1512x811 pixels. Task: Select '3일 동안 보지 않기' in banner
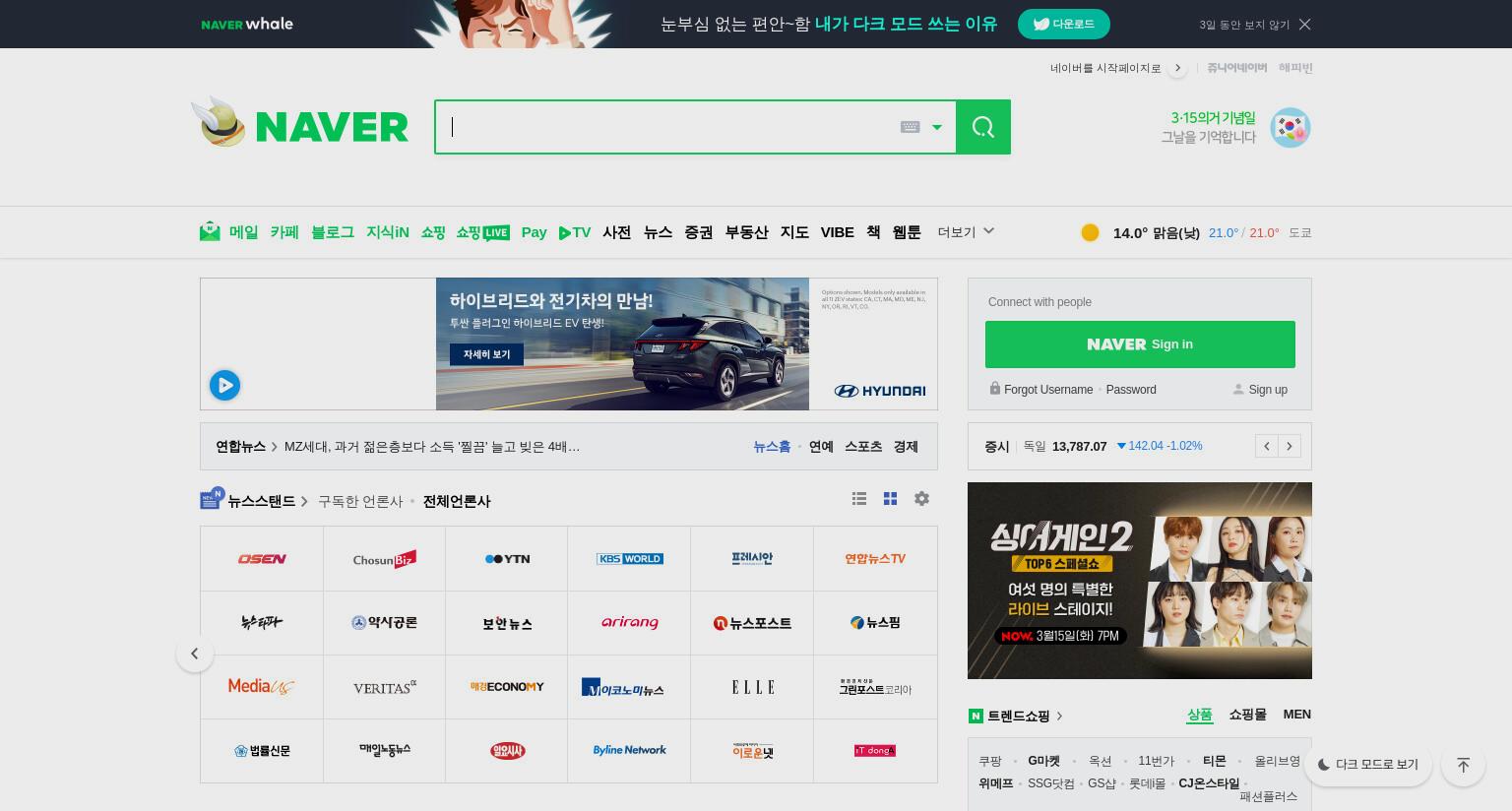tap(1244, 25)
